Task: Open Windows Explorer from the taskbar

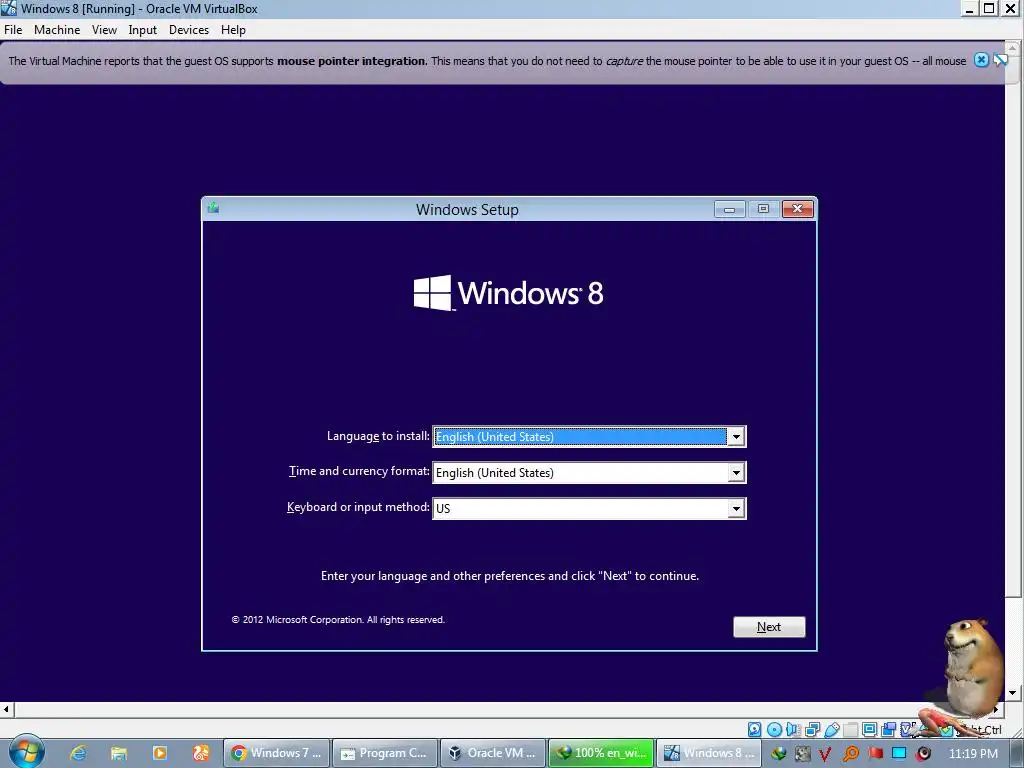Action: point(119,753)
